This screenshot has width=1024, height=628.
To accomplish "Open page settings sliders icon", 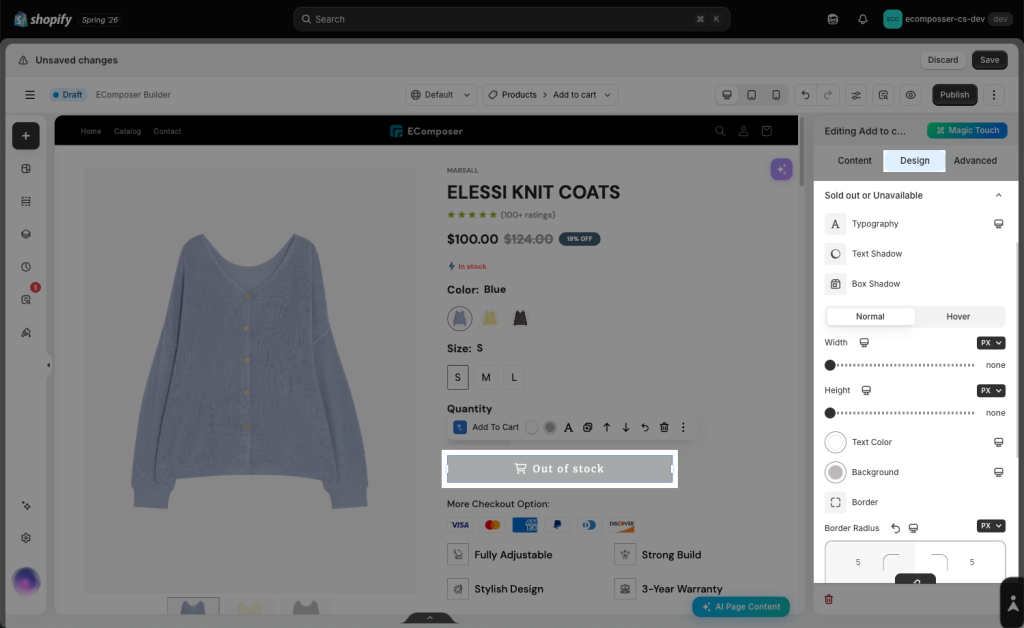I will [x=856, y=95].
